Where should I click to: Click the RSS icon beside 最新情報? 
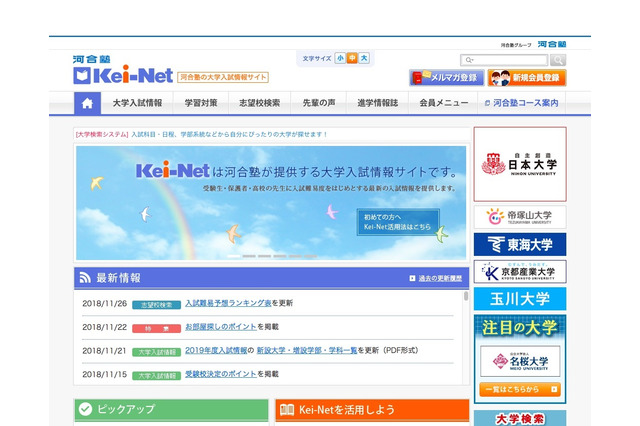tap(85, 278)
